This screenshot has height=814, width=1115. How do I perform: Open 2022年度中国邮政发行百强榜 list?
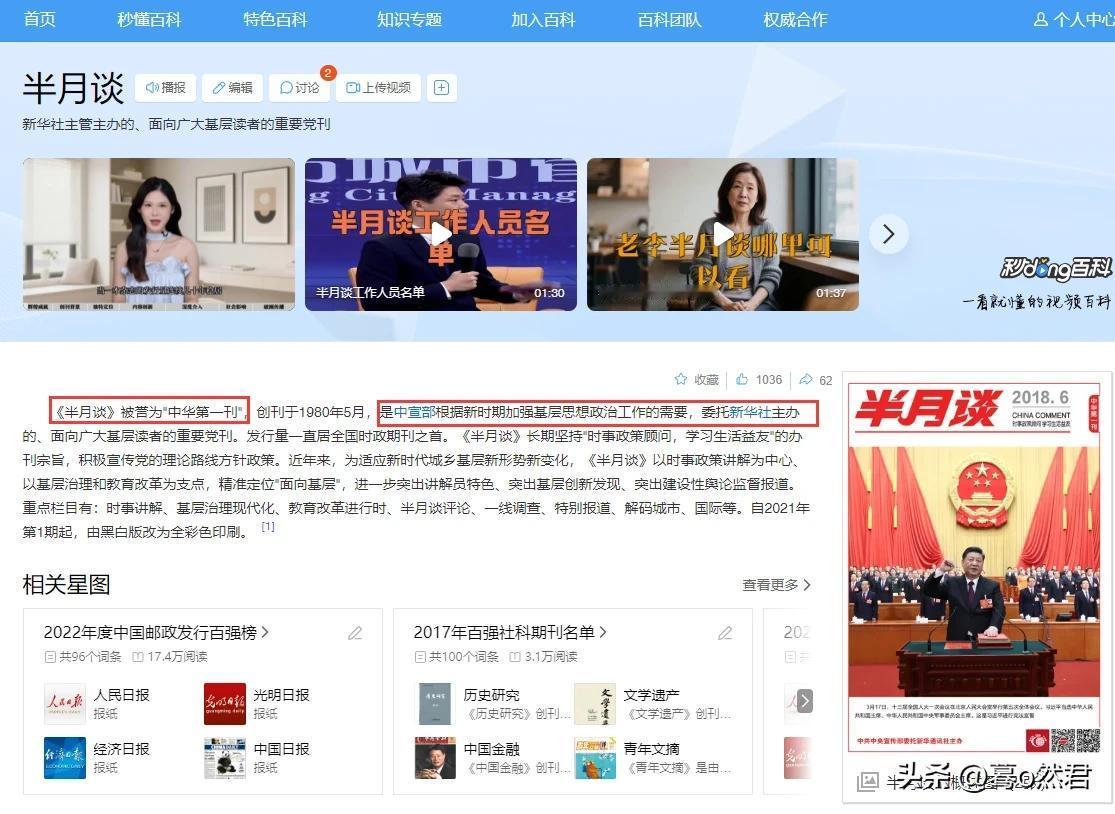tap(156, 632)
